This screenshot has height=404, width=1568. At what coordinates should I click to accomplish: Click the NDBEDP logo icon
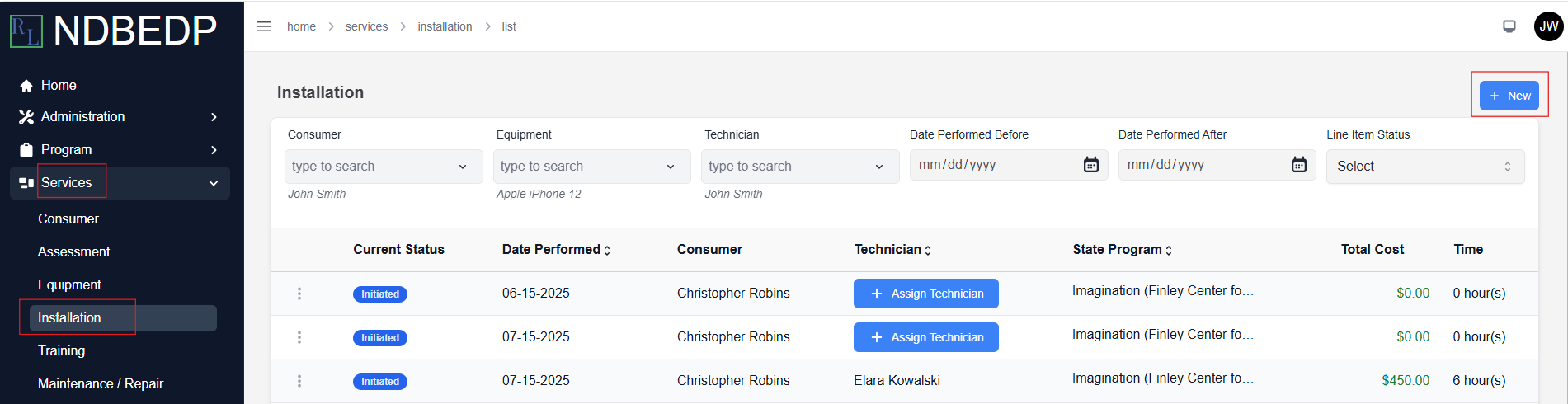26,31
